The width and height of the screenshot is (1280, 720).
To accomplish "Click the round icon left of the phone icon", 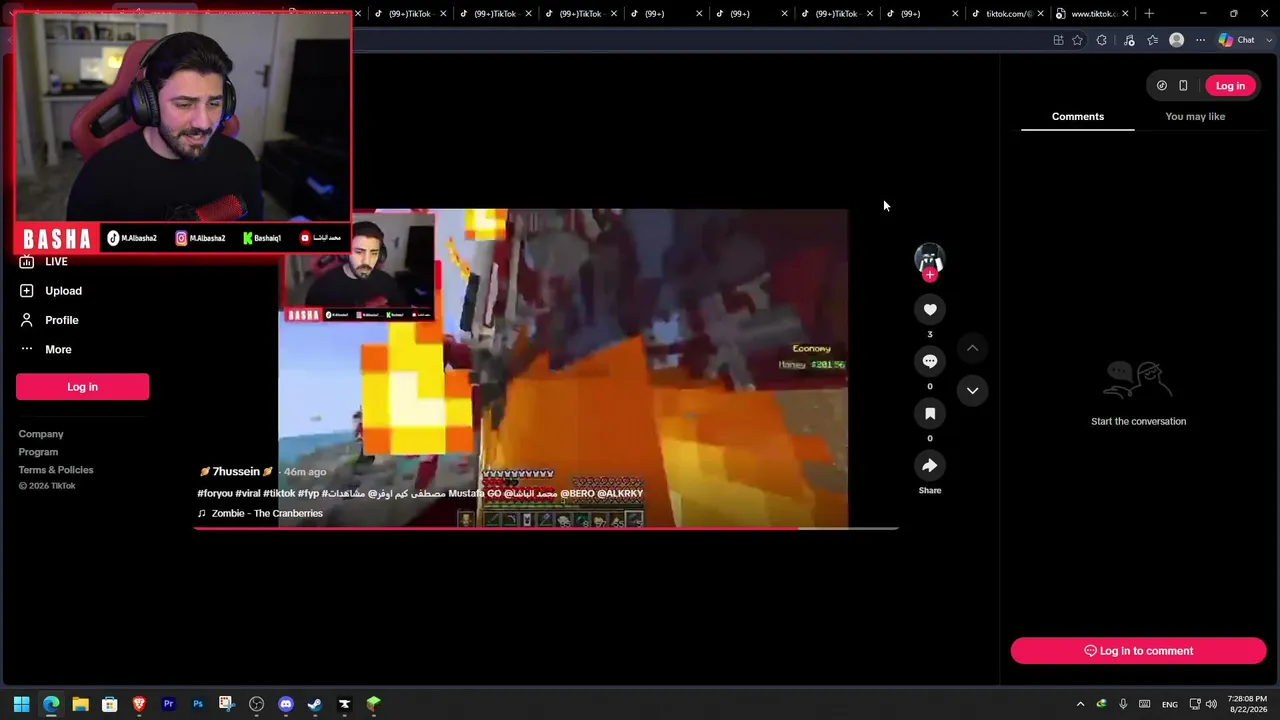I will pos(1161,86).
